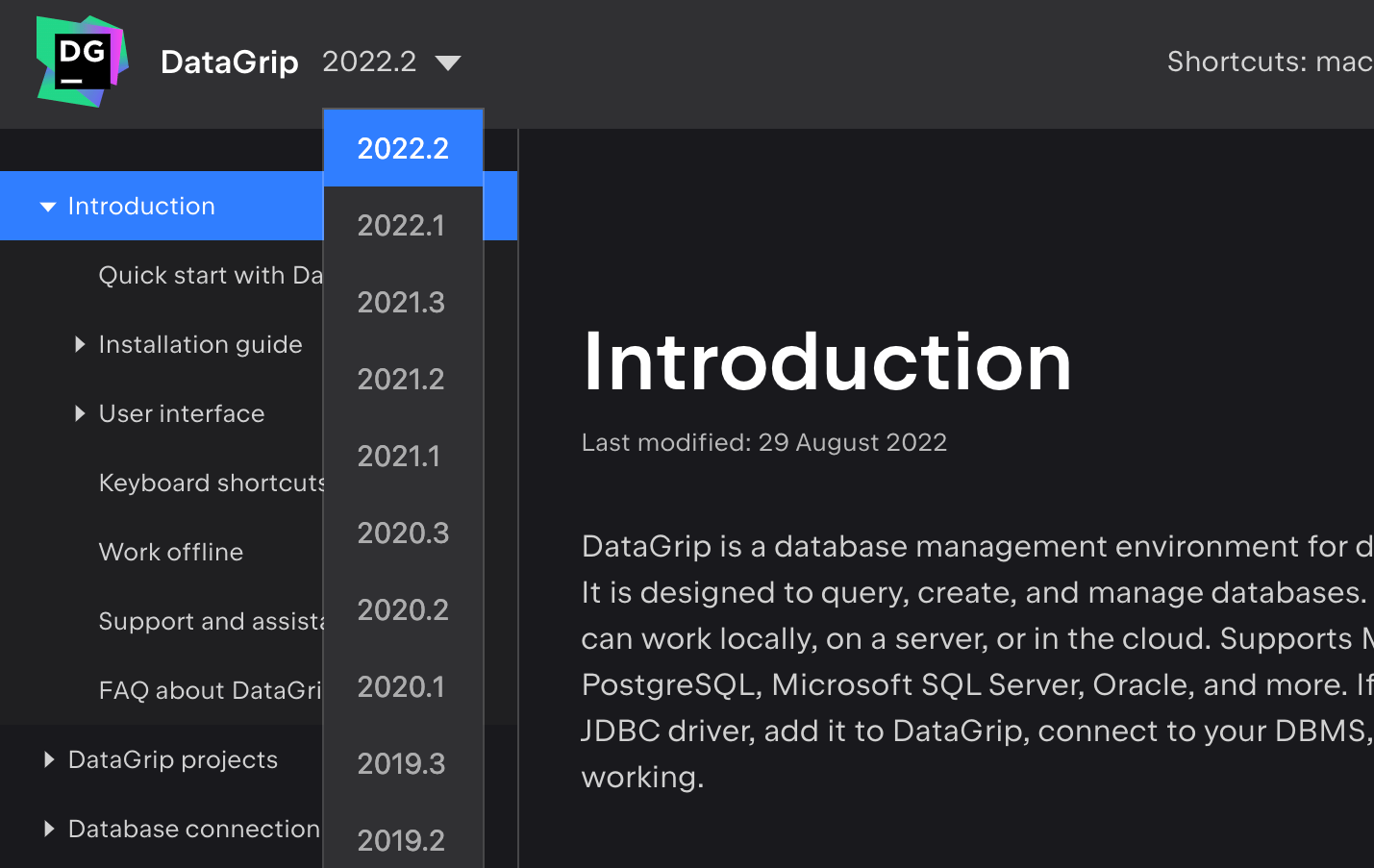Collapse the Introduction section triangle
Viewport: 1374px width, 868px height.
click(x=46, y=206)
